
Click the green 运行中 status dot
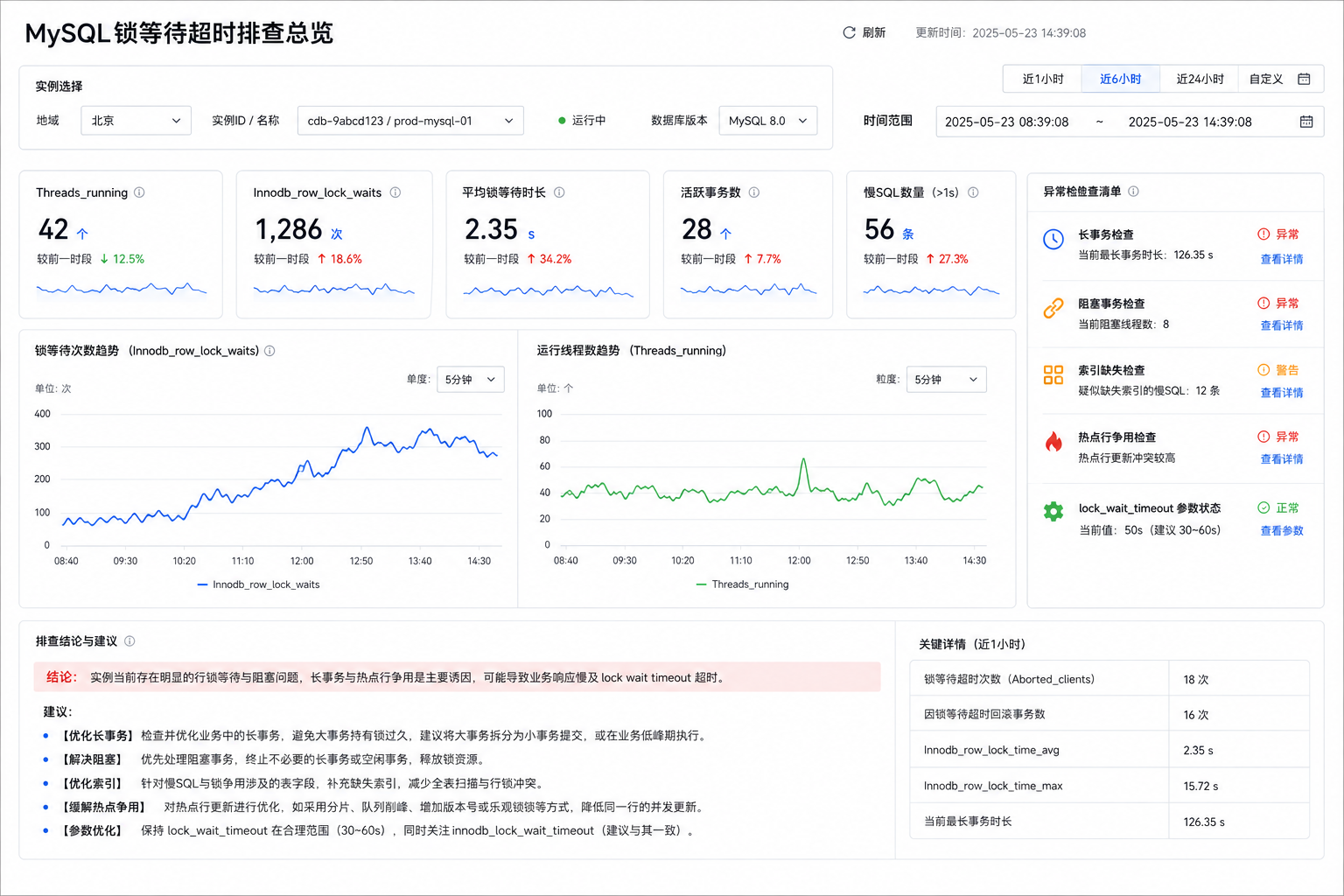point(562,121)
